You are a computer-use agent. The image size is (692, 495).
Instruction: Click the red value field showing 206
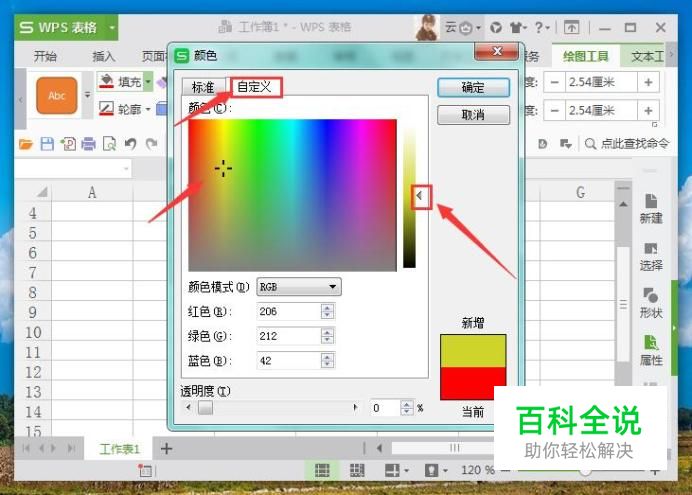[288, 311]
